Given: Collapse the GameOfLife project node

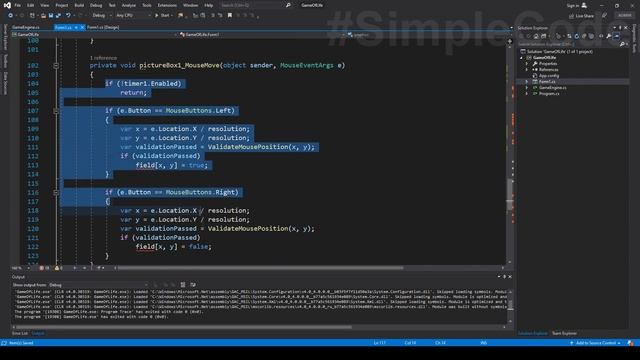Looking at the screenshot, I should (522, 58).
